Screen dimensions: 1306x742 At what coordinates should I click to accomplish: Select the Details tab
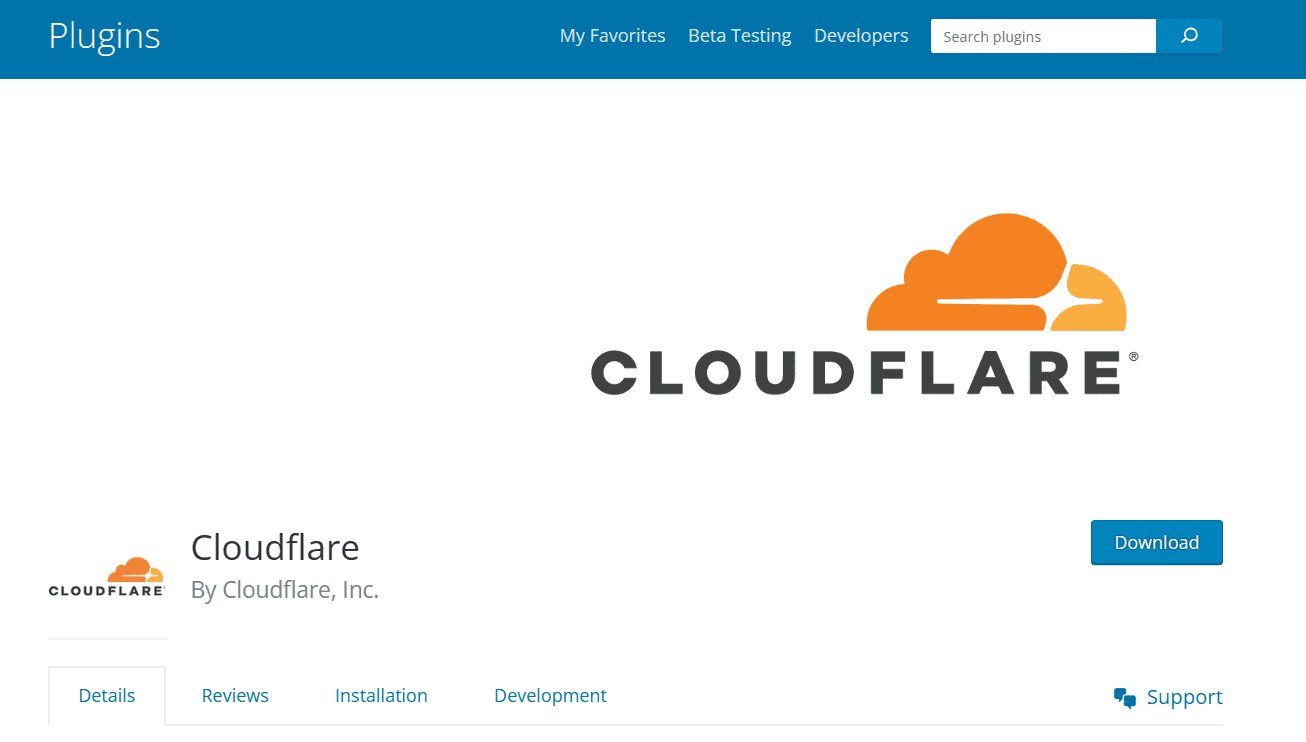tap(107, 696)
